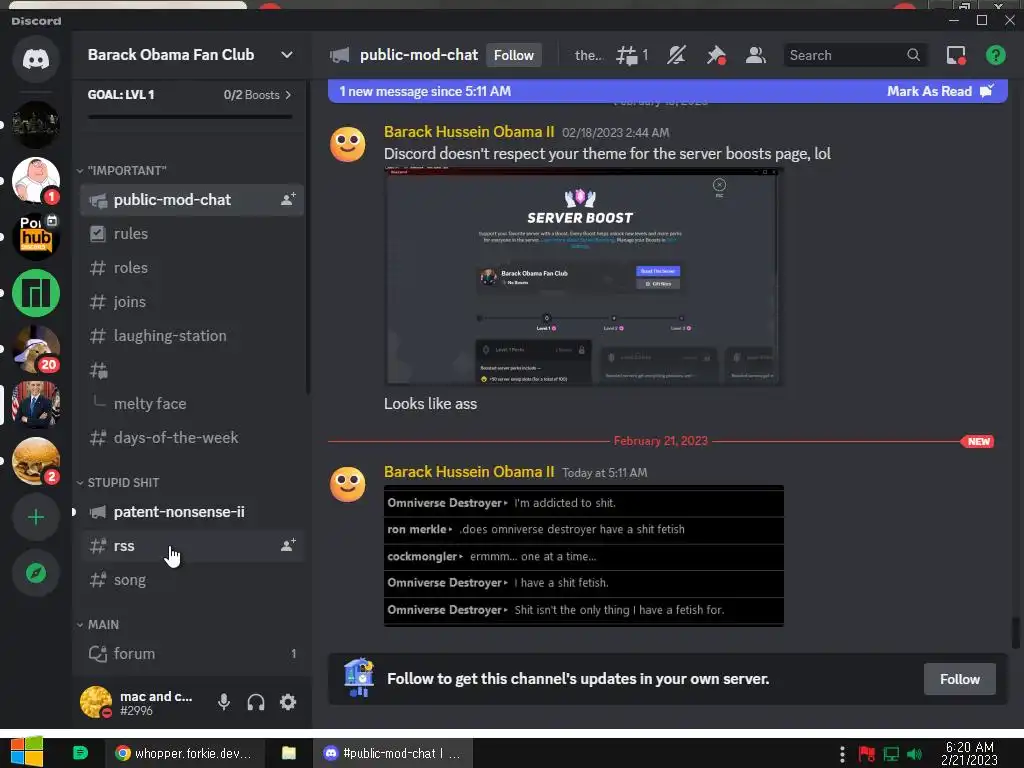Image resolution: width=1024 pixels, height=768 pixels.
Task: Open the taskbar clock 6:20 AM
Action: (x=969, y=754)
